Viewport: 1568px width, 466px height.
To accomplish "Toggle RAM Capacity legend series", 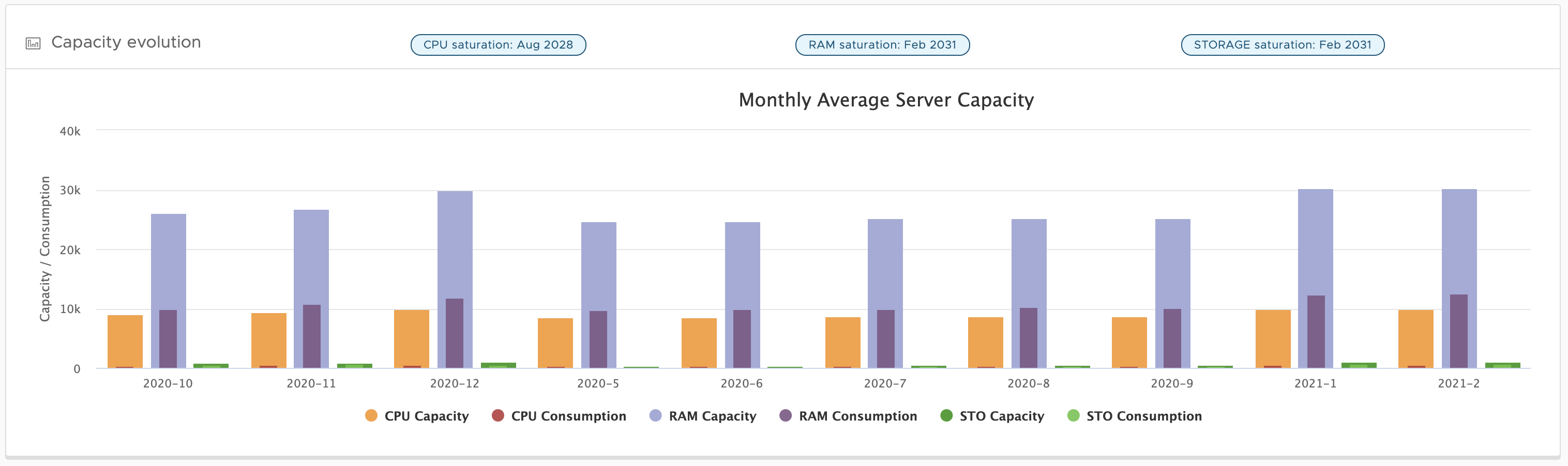I will (x=703, y=416).
